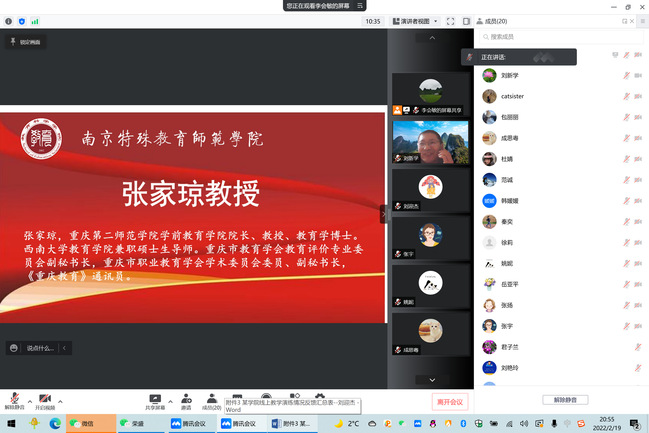Image resolution: width=649 pixels, height=433 pixels.
Task: Turn on the video camera
Action: coord(45,399)
